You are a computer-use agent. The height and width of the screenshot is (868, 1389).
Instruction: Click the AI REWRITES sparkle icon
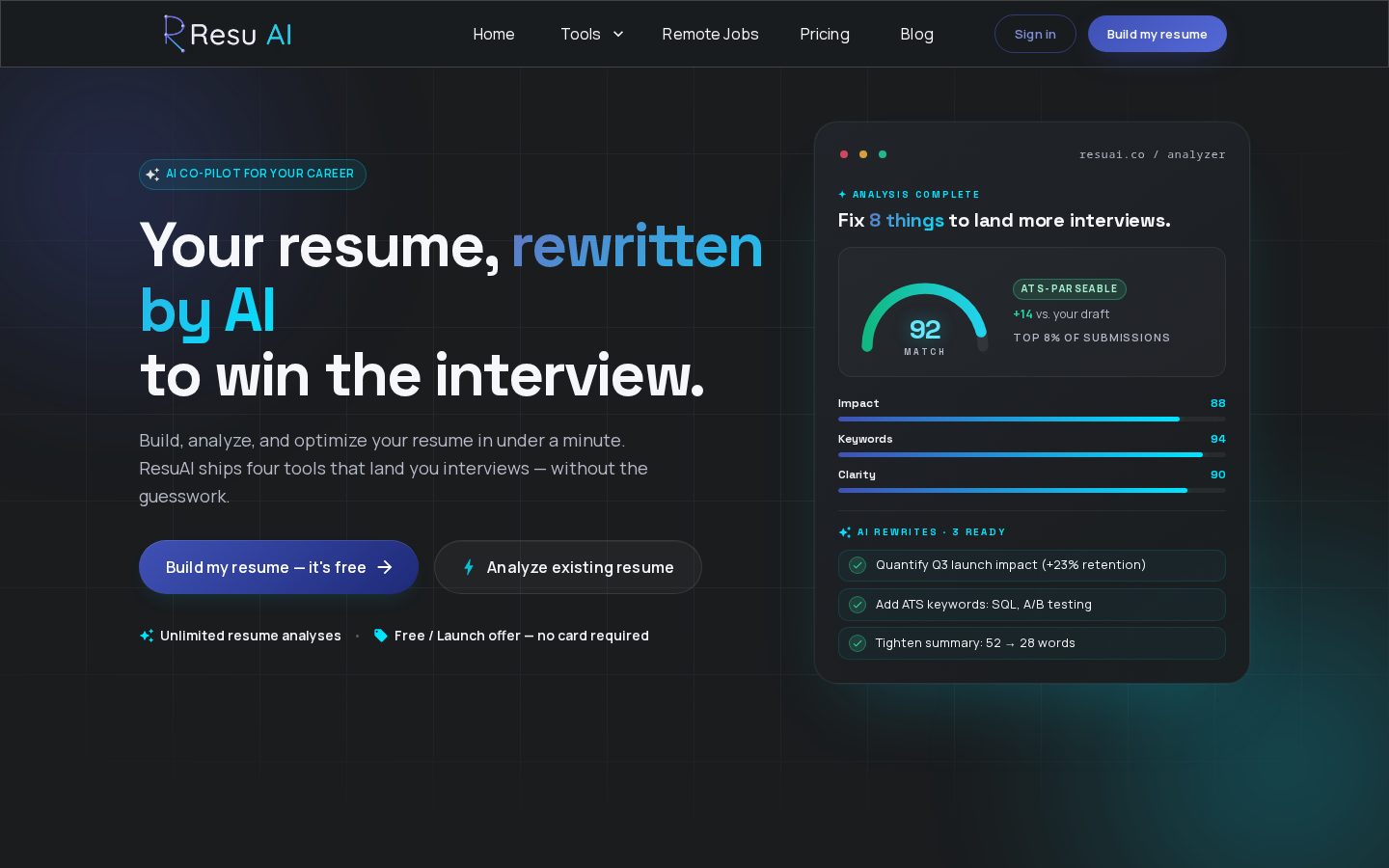[x=845, y=532]
